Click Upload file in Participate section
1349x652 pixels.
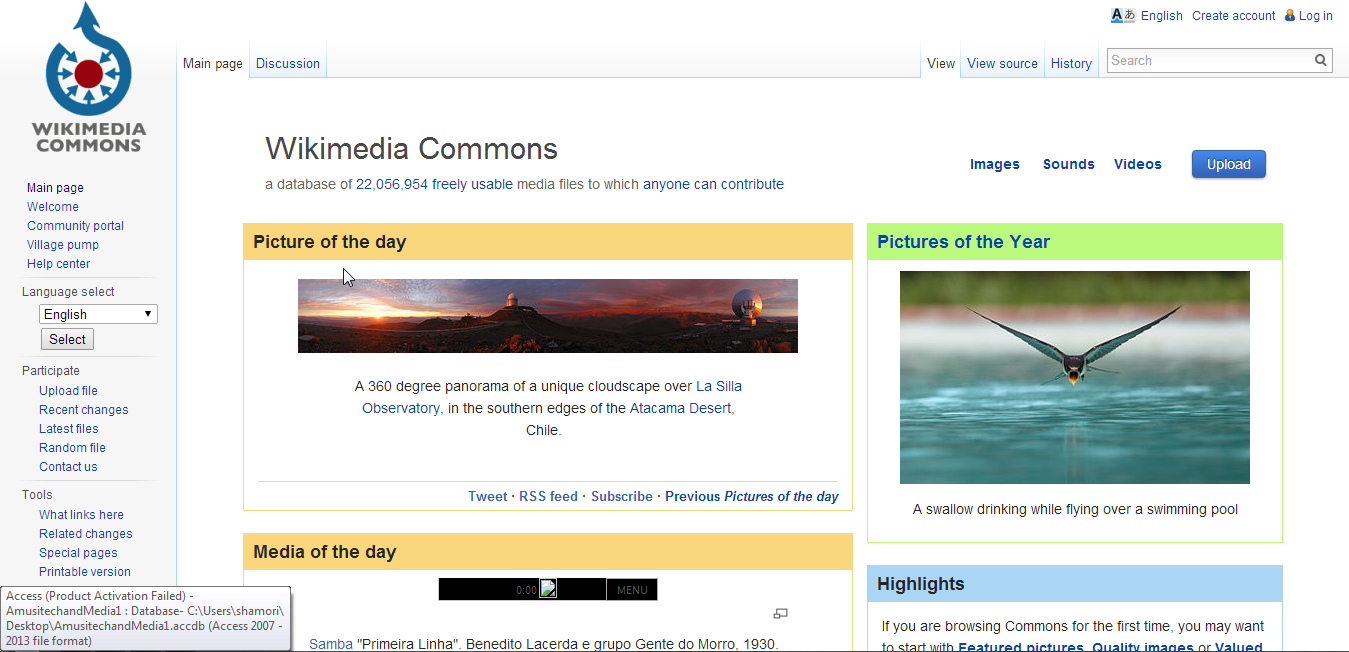[x=68, y=391]
